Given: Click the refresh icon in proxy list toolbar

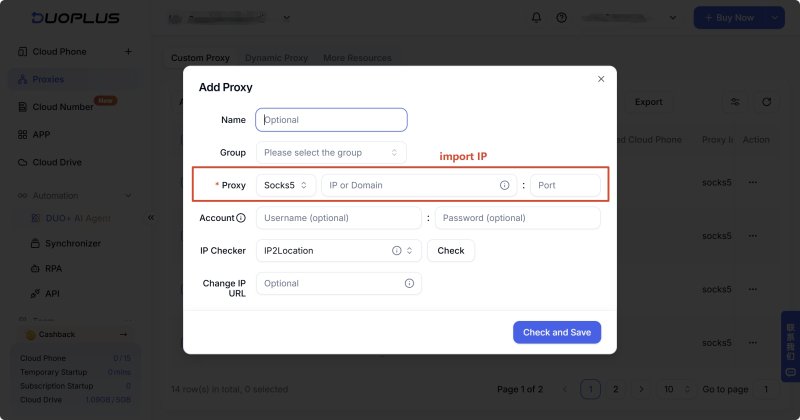Looking at the screenshot, I should click(766, 102).
